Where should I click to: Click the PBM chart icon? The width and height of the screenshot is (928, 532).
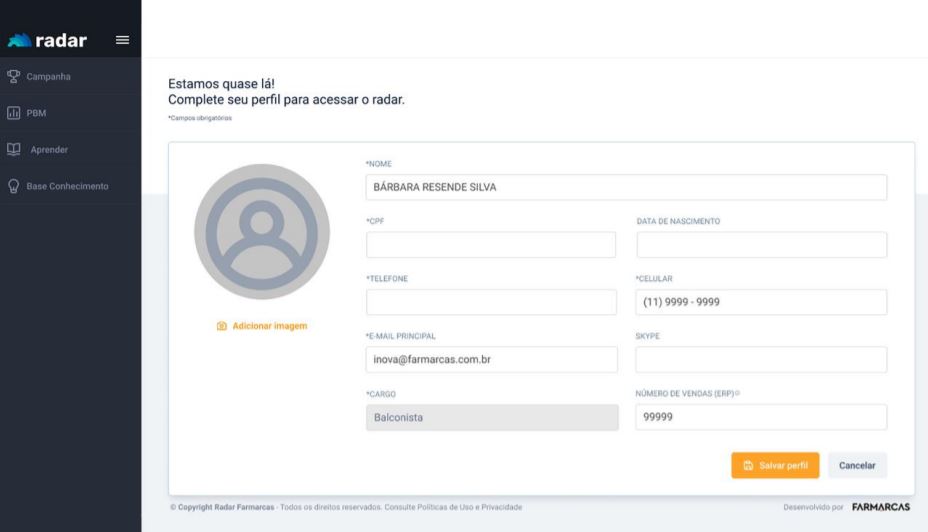[x=14, y=113]
